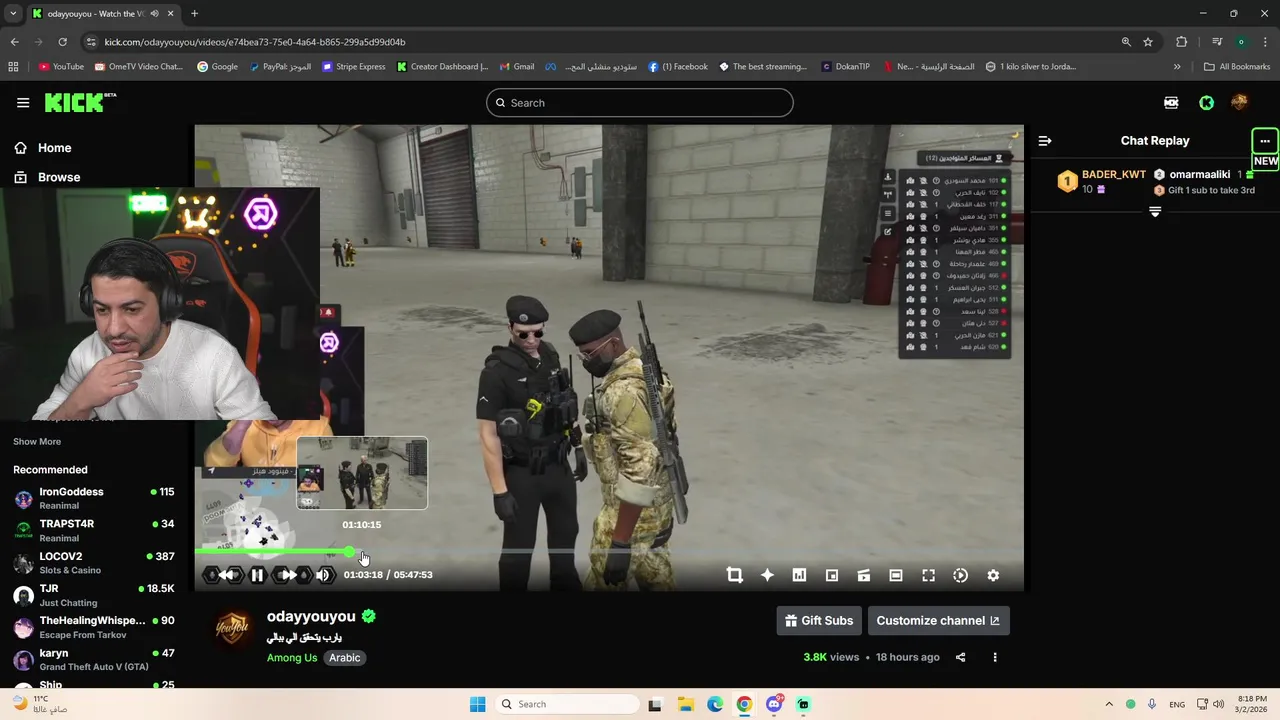
Task: Open the Kick hamburger sidebar menu
Action: point(23,103)
